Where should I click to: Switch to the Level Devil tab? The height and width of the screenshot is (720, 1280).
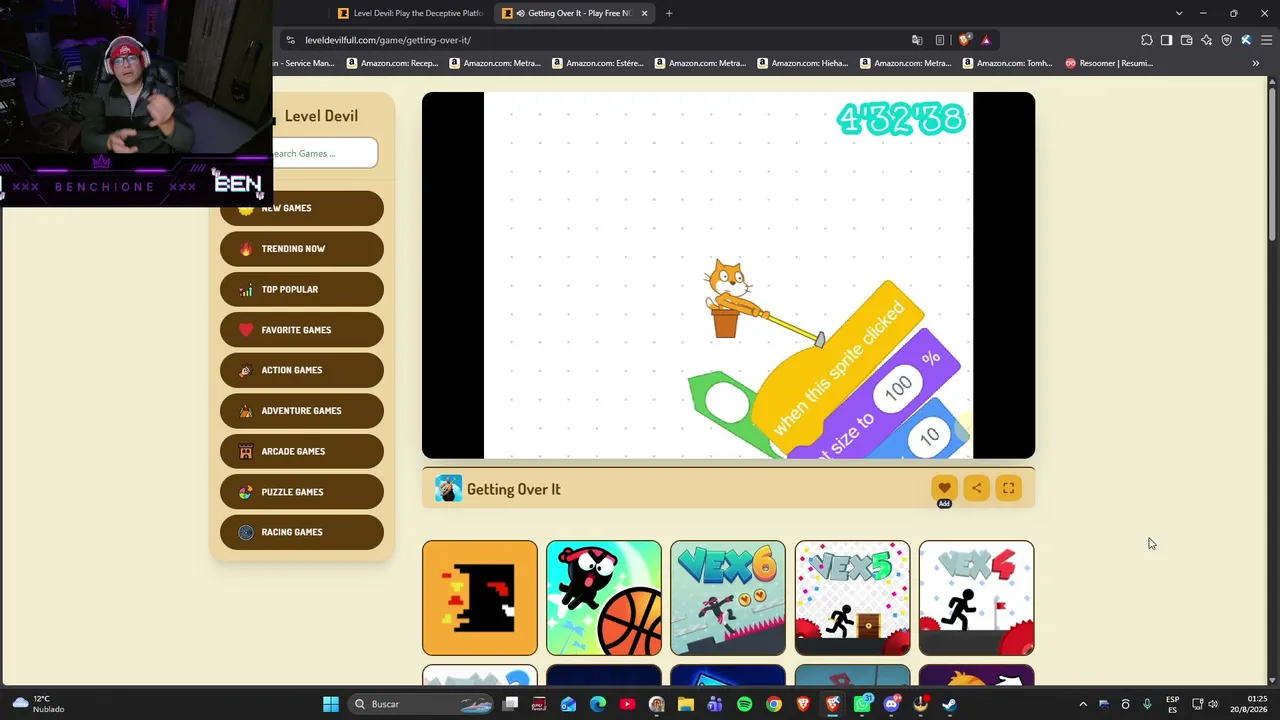411,13
